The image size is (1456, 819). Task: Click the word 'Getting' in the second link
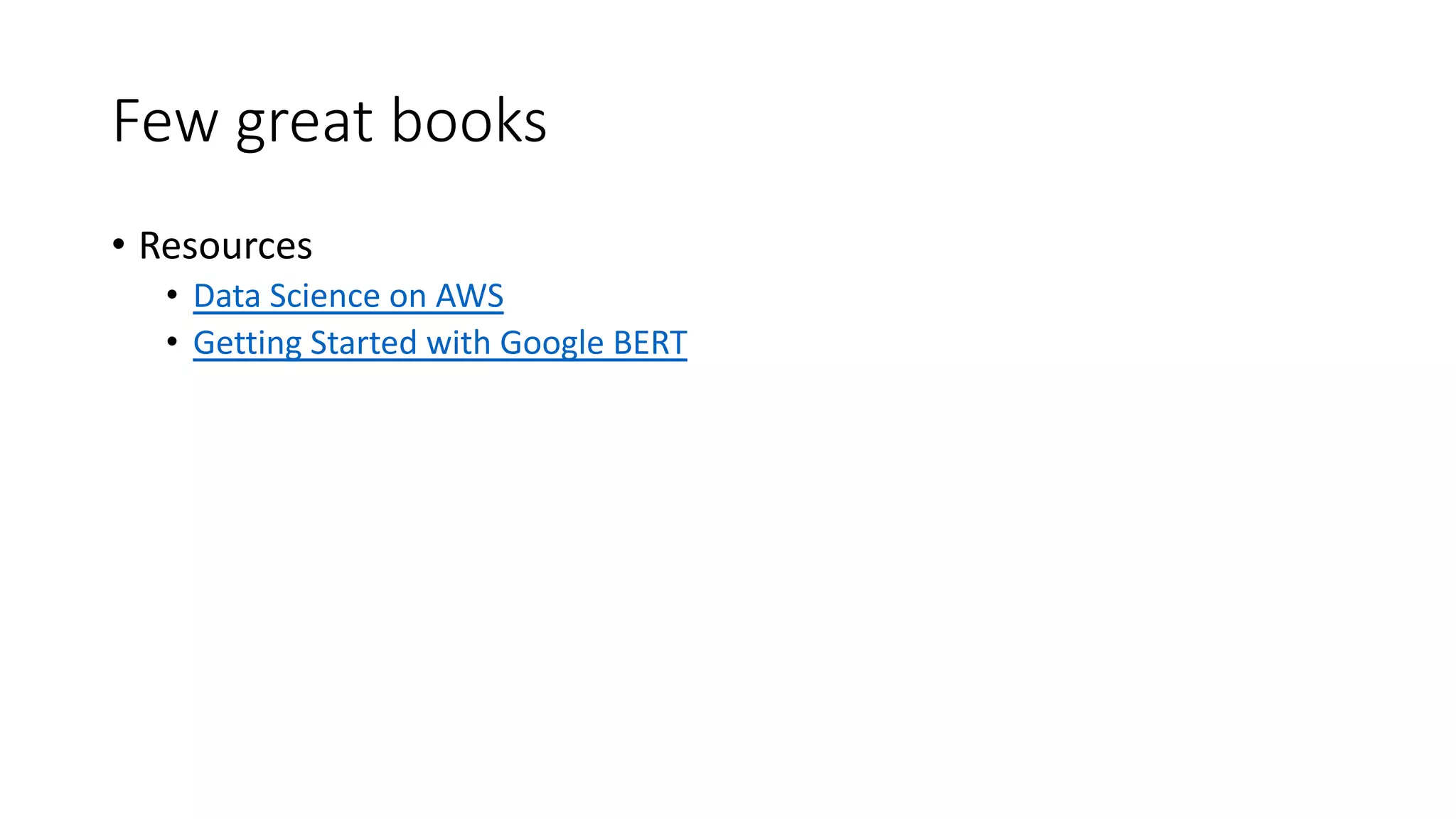click(x=247, y=343)
